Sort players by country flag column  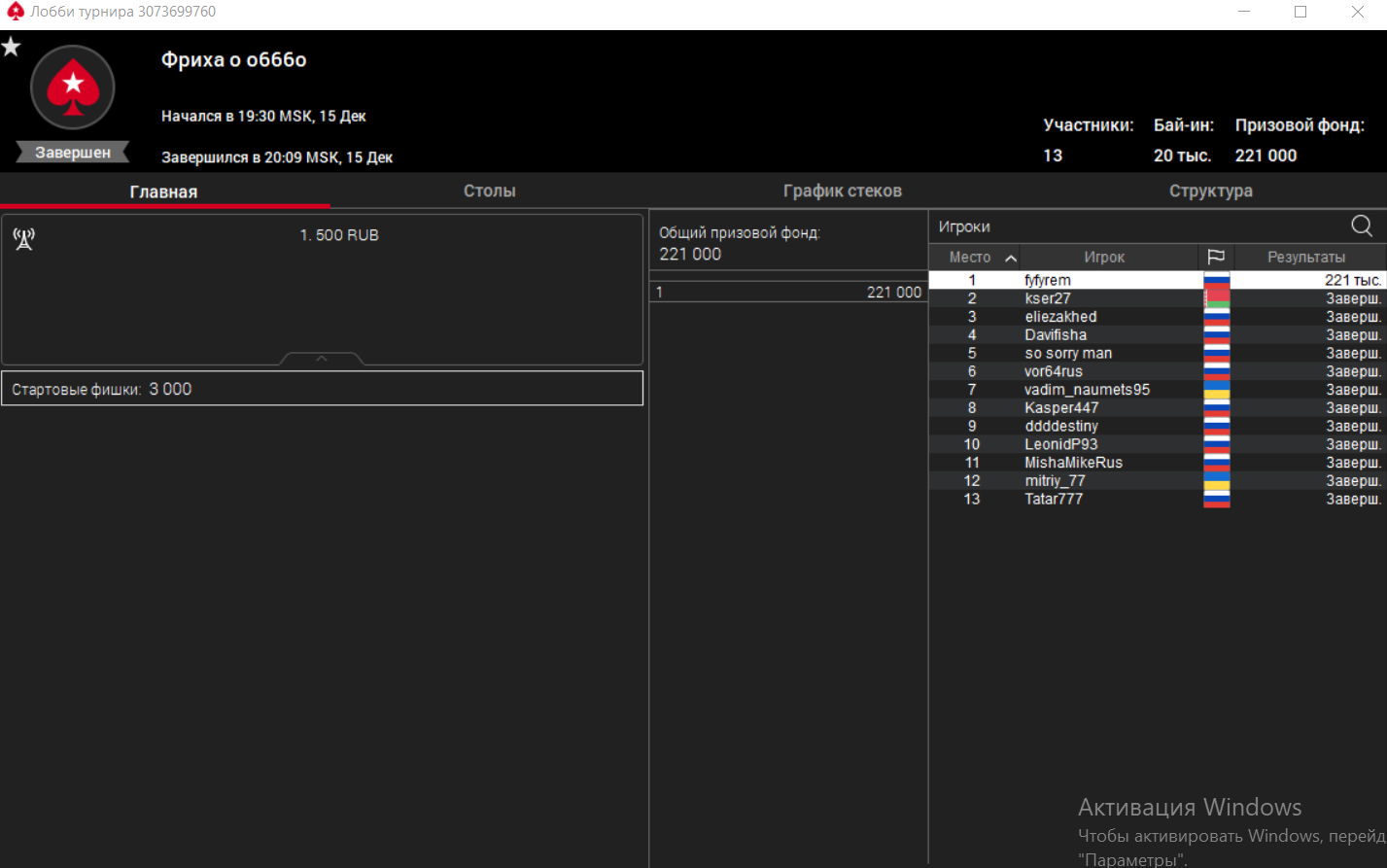pyautogui.click(x=1216, y=257)
